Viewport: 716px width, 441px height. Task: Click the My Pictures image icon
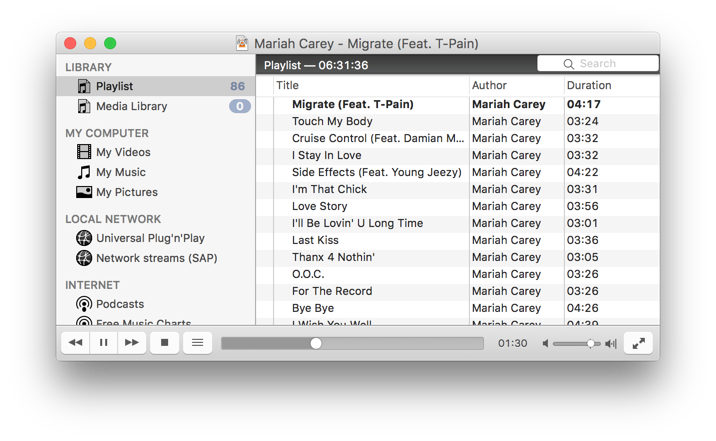84,192
